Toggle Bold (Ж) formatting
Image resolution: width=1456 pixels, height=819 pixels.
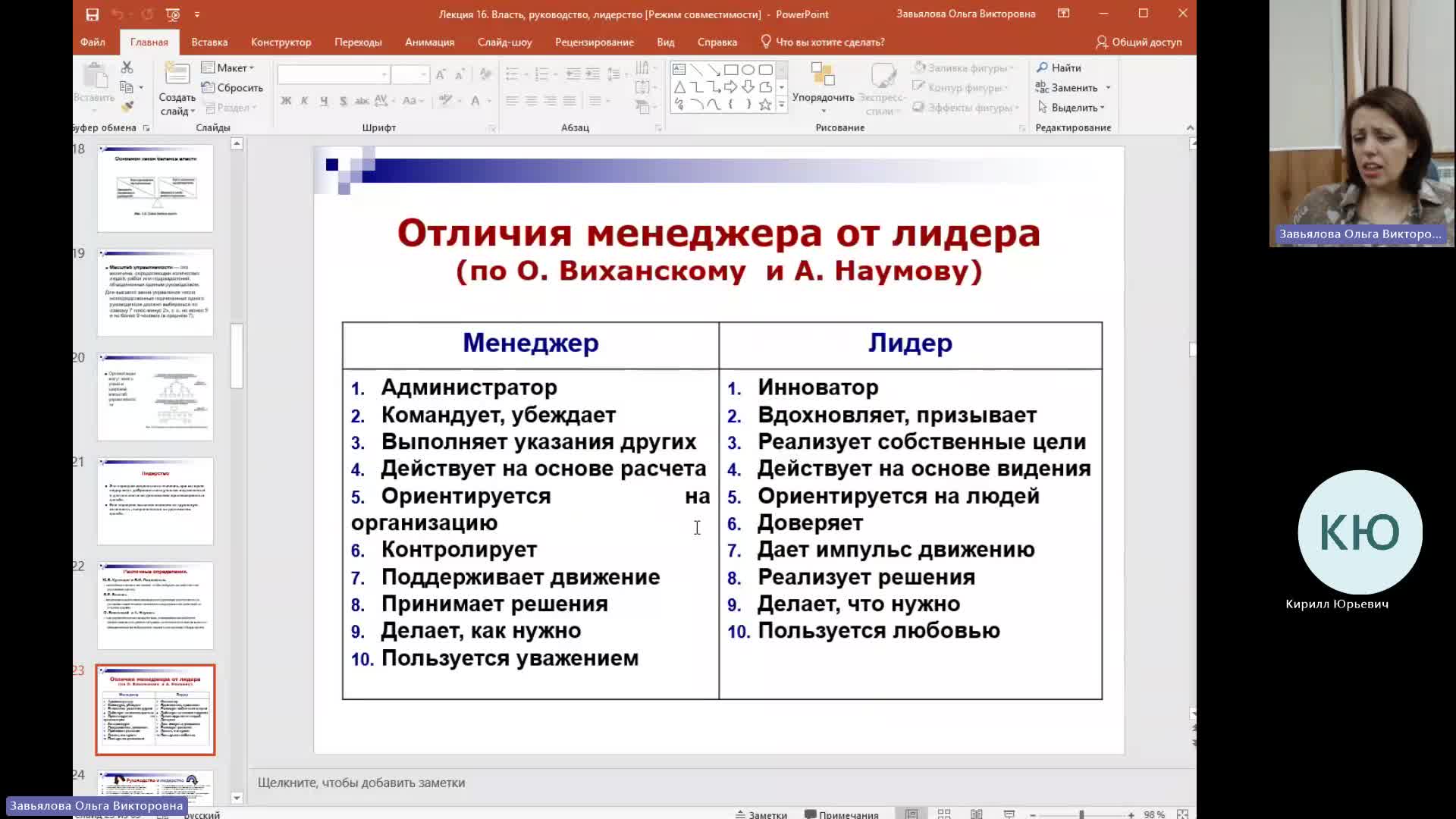tap(286, 100)
